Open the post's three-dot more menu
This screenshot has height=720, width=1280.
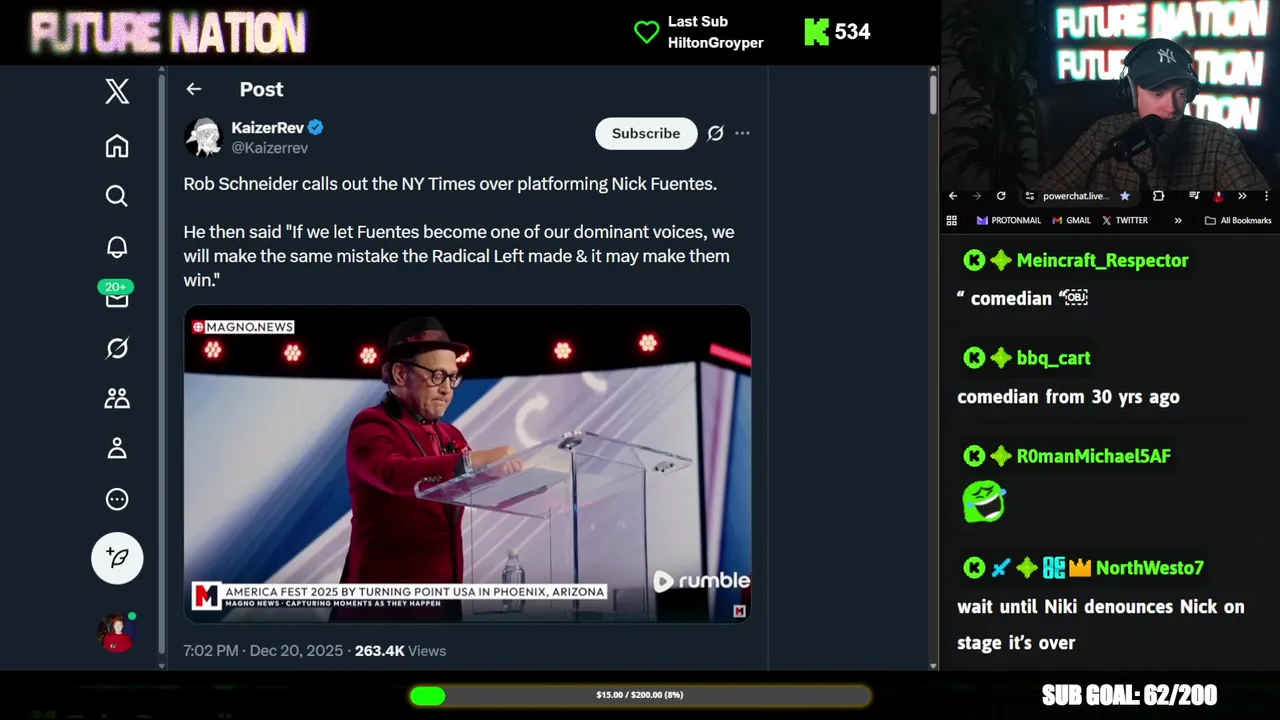click(742, 133)
